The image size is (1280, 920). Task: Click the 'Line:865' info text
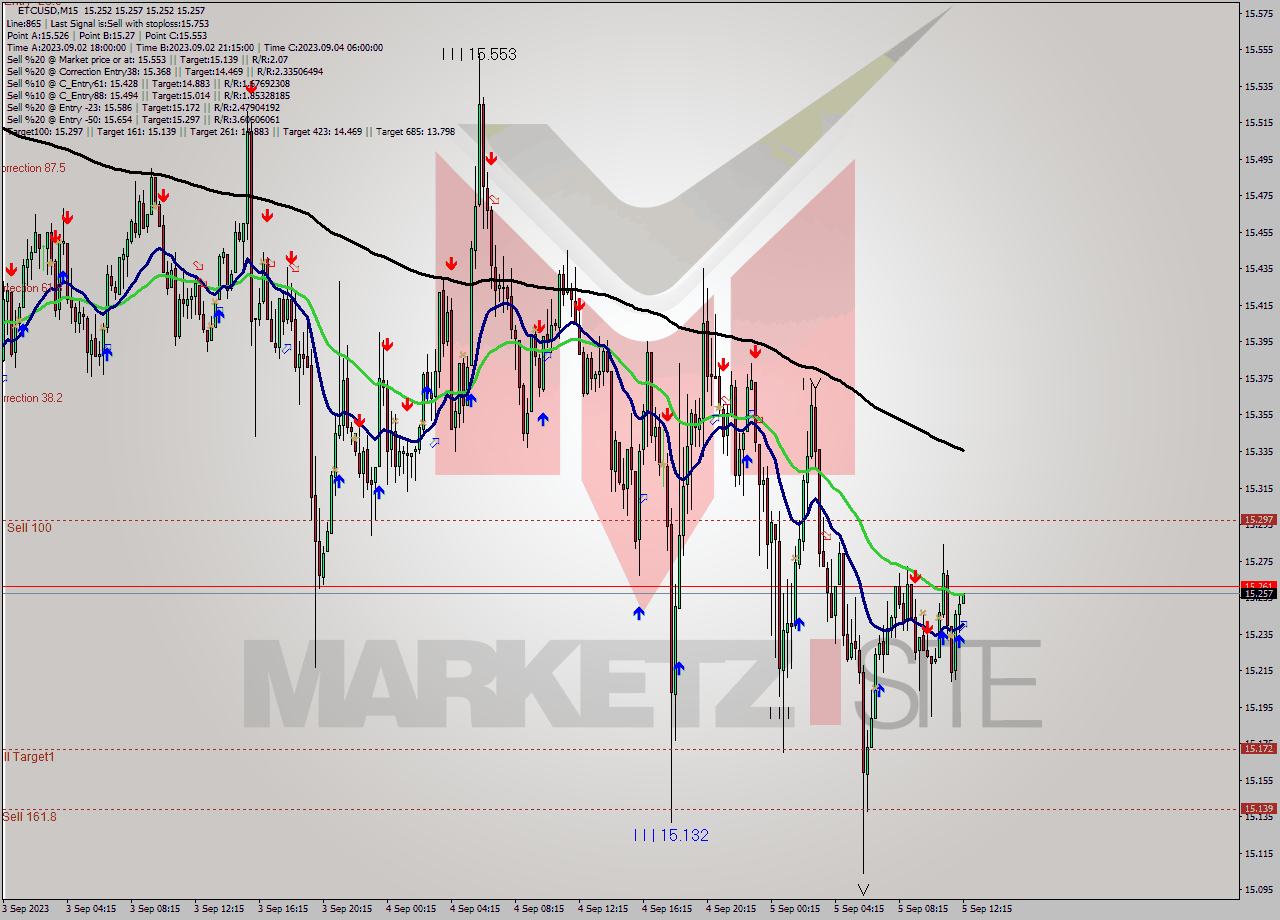(x=24, y=23)
